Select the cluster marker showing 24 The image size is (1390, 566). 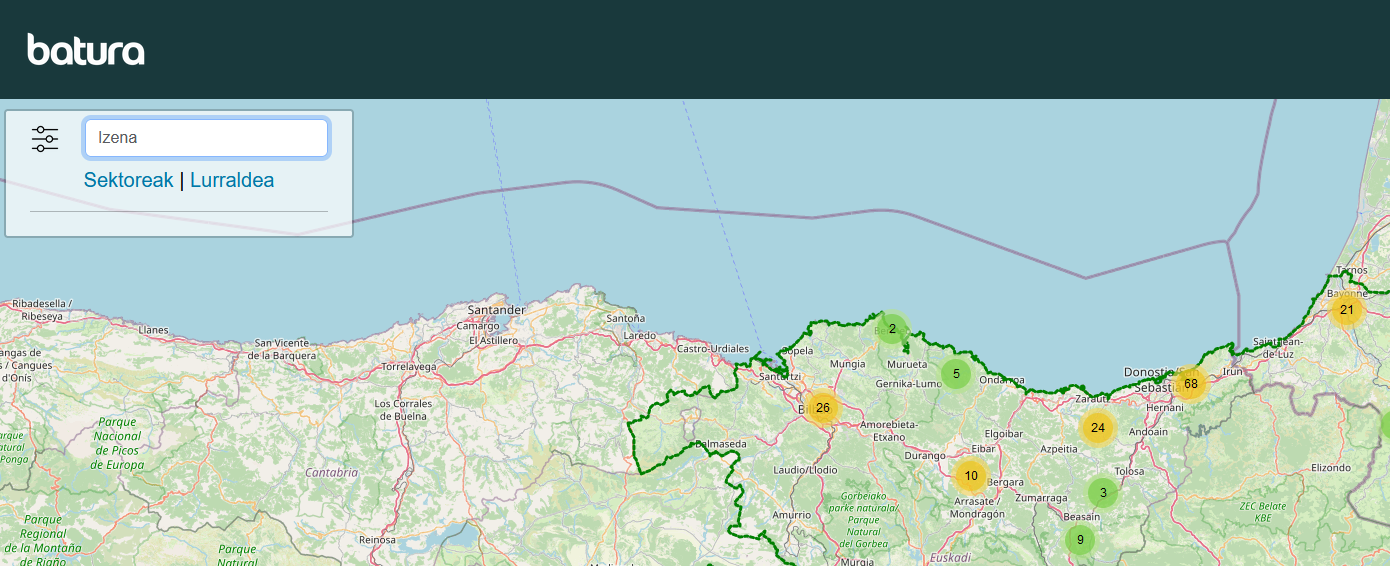pyautogui.click(x=1098, y=428)
